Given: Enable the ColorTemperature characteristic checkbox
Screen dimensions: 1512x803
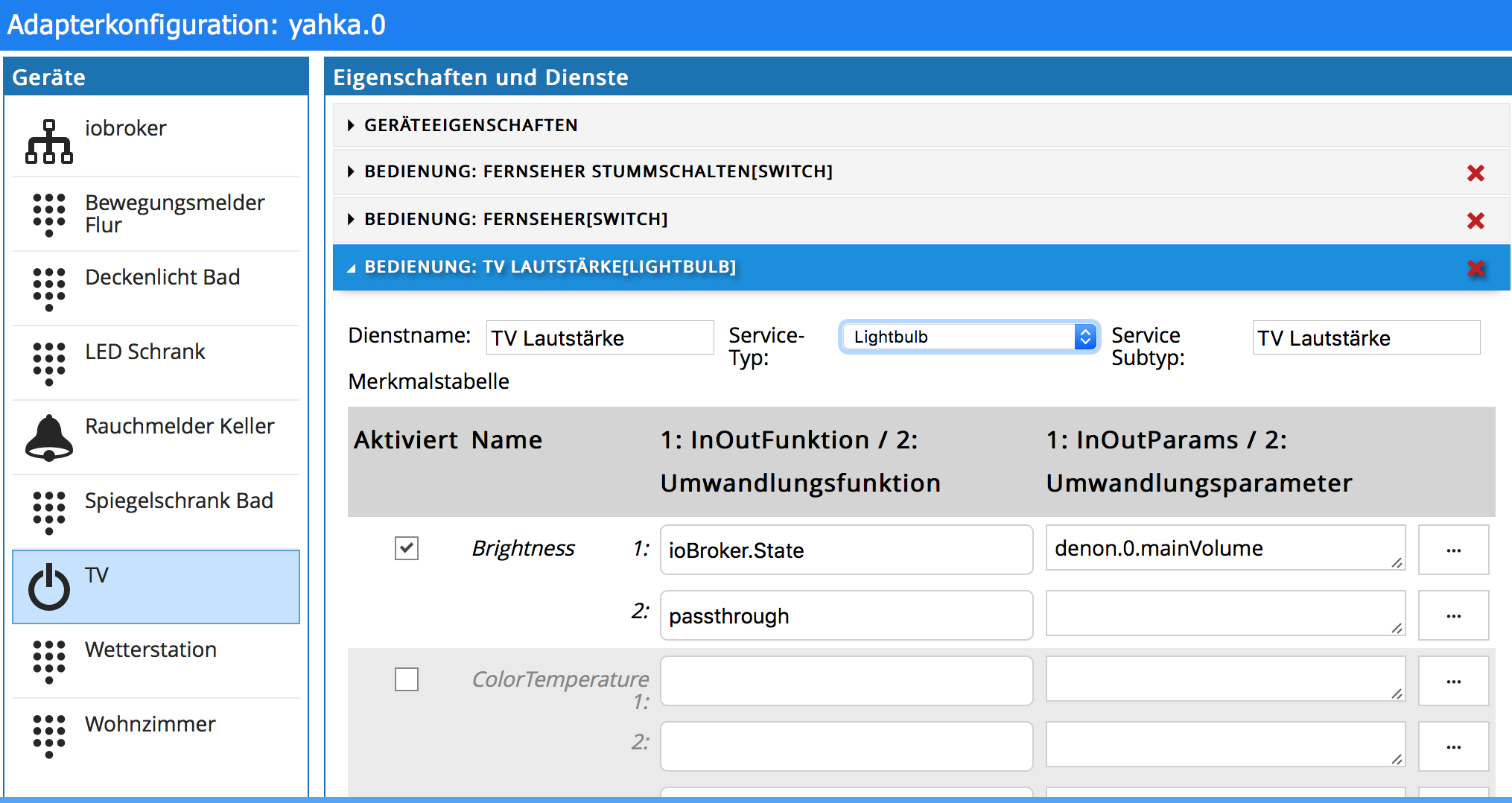Looking at the screenshot, I should [407, 679].
